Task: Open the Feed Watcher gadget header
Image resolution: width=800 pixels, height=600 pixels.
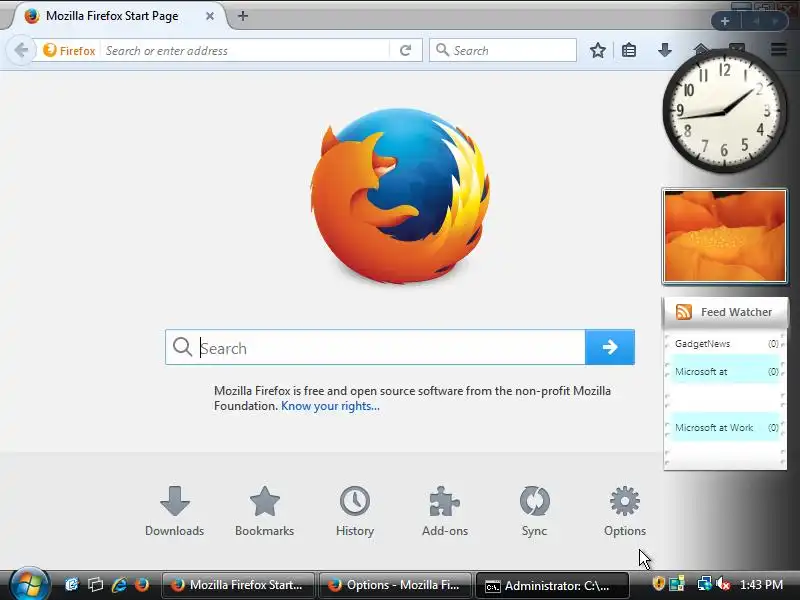Action: point(725,312)
